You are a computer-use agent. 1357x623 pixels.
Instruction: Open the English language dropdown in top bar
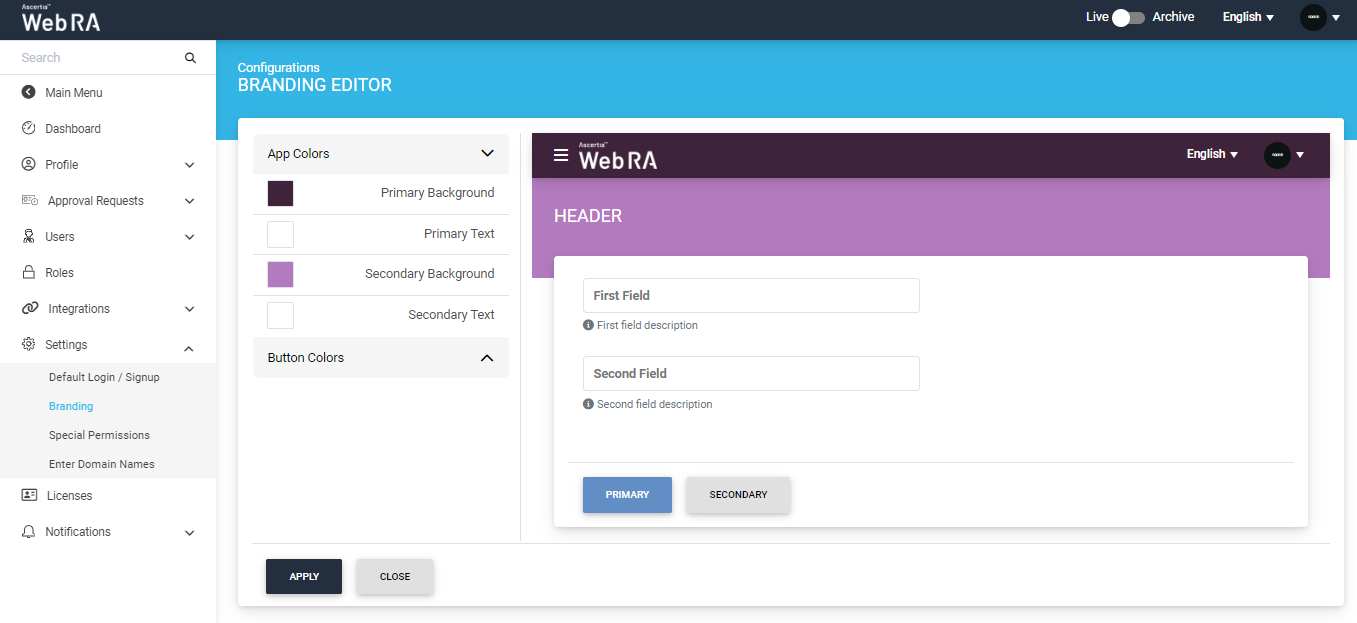point(1248,17)
